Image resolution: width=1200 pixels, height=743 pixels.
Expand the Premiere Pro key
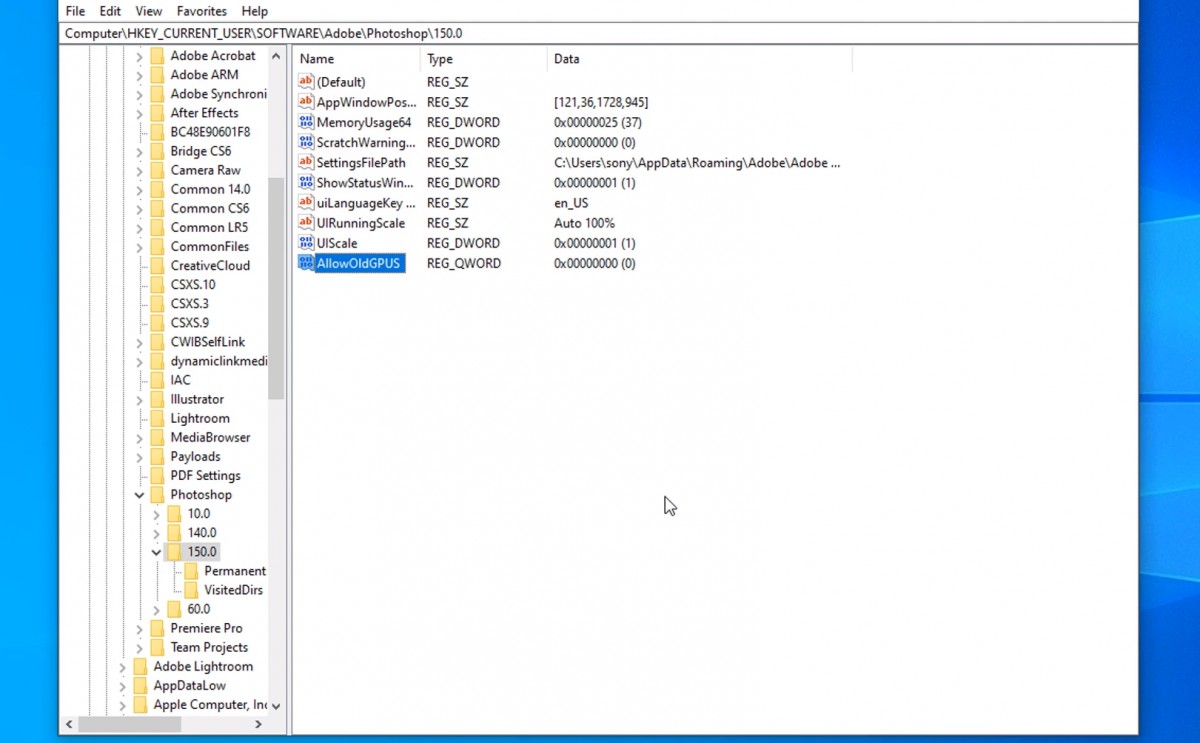click(x=140, y=628)
